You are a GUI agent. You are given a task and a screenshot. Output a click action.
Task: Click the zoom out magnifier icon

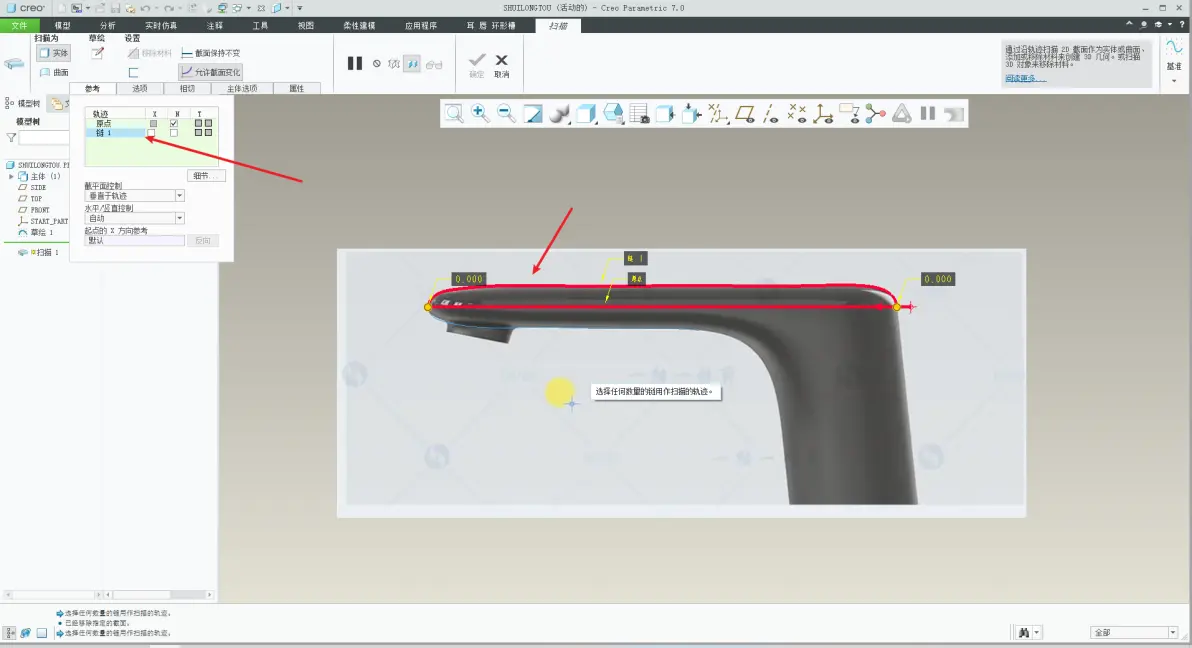(x=506, y=113)
